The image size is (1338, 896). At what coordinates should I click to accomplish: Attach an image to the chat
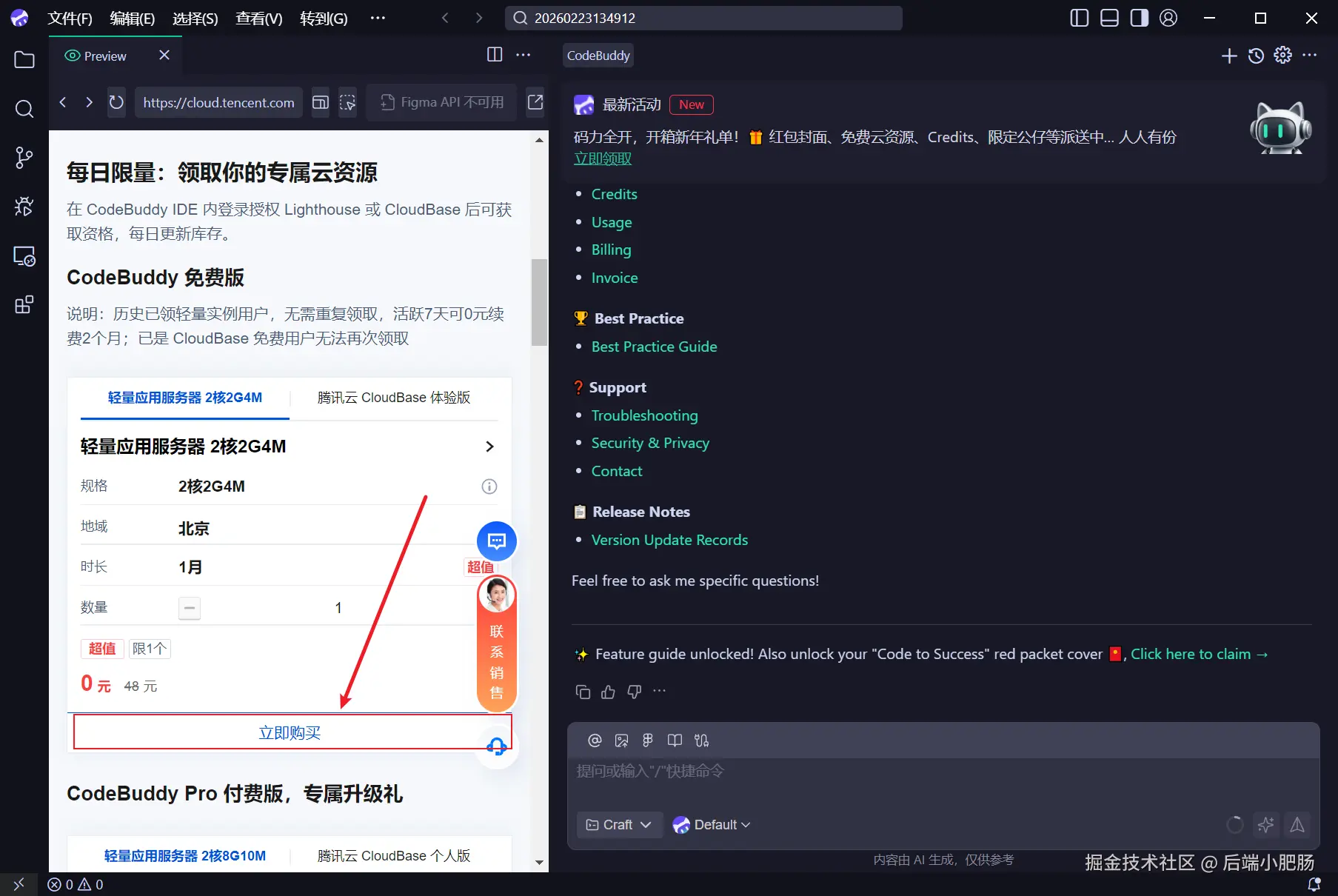621,740
